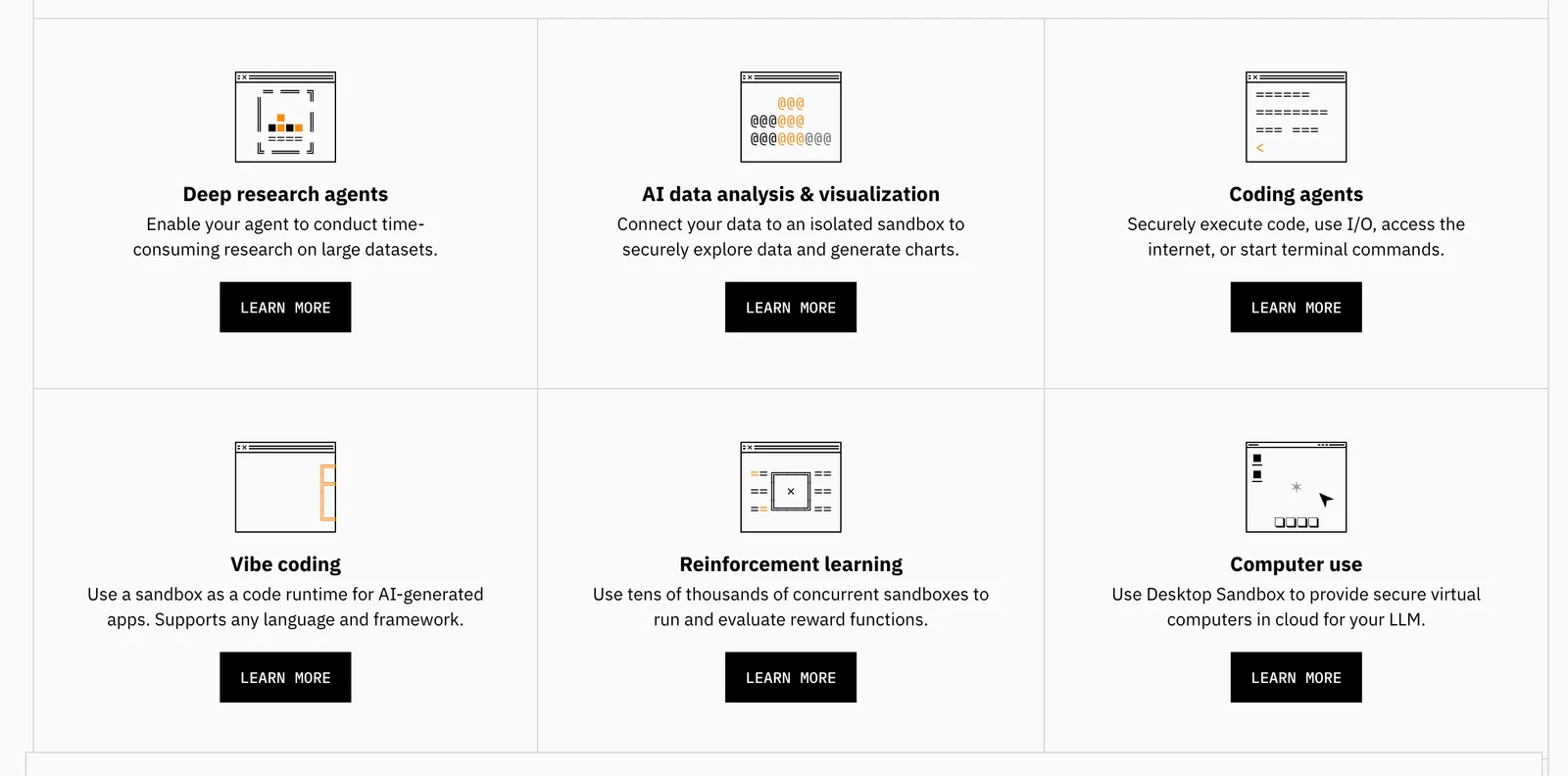Open Learn More for Vibe coding
Image resolution: width=1568 pixels, height=776 pixels.
coord(285,678)
